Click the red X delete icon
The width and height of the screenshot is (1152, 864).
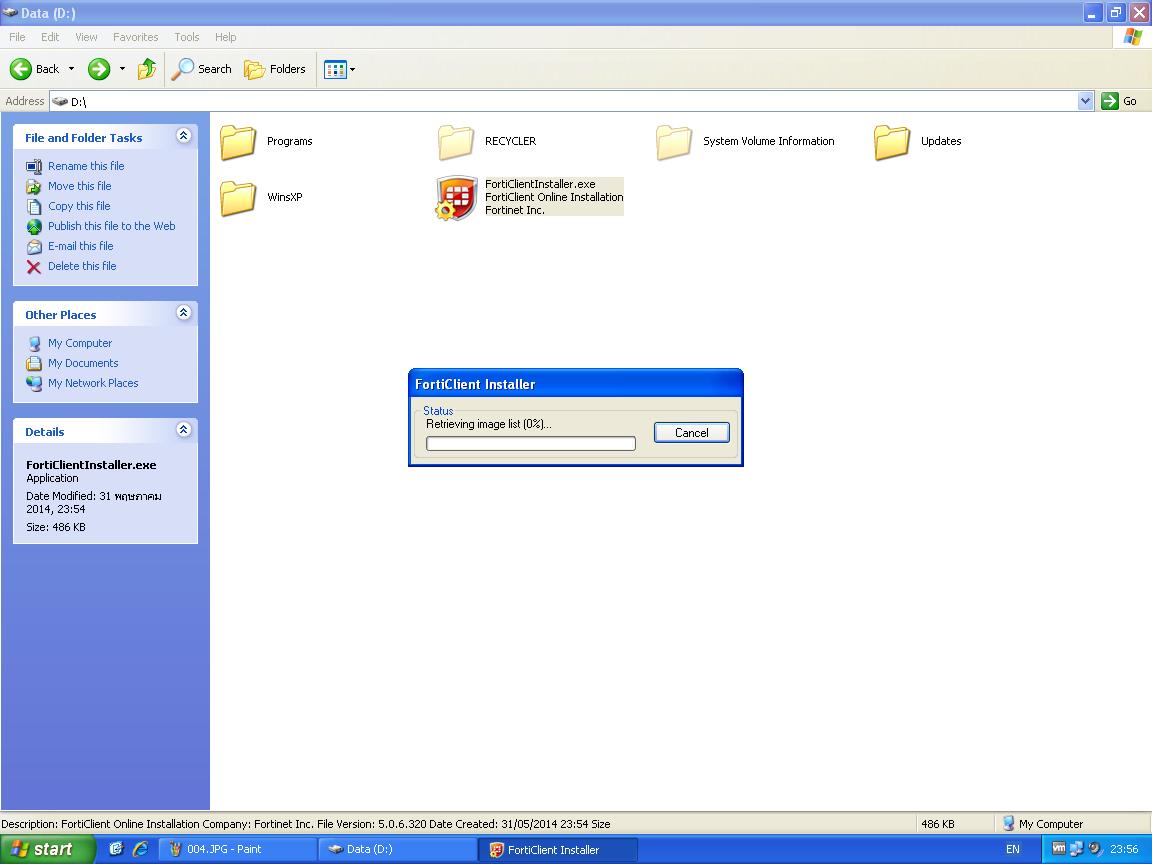(x=34, y=267)
